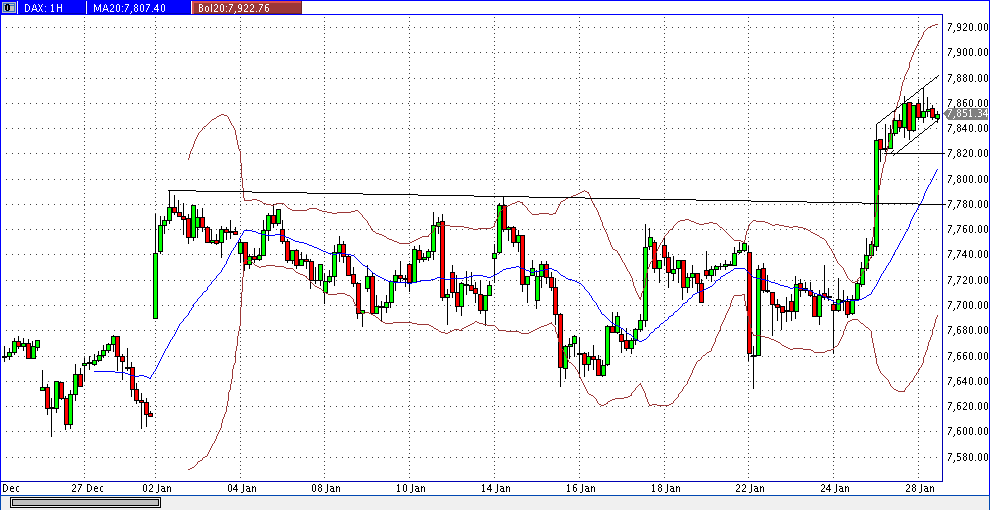Click the 14 Jan date axis label
The width and height of the screenshot is (990, 510).
496,488
